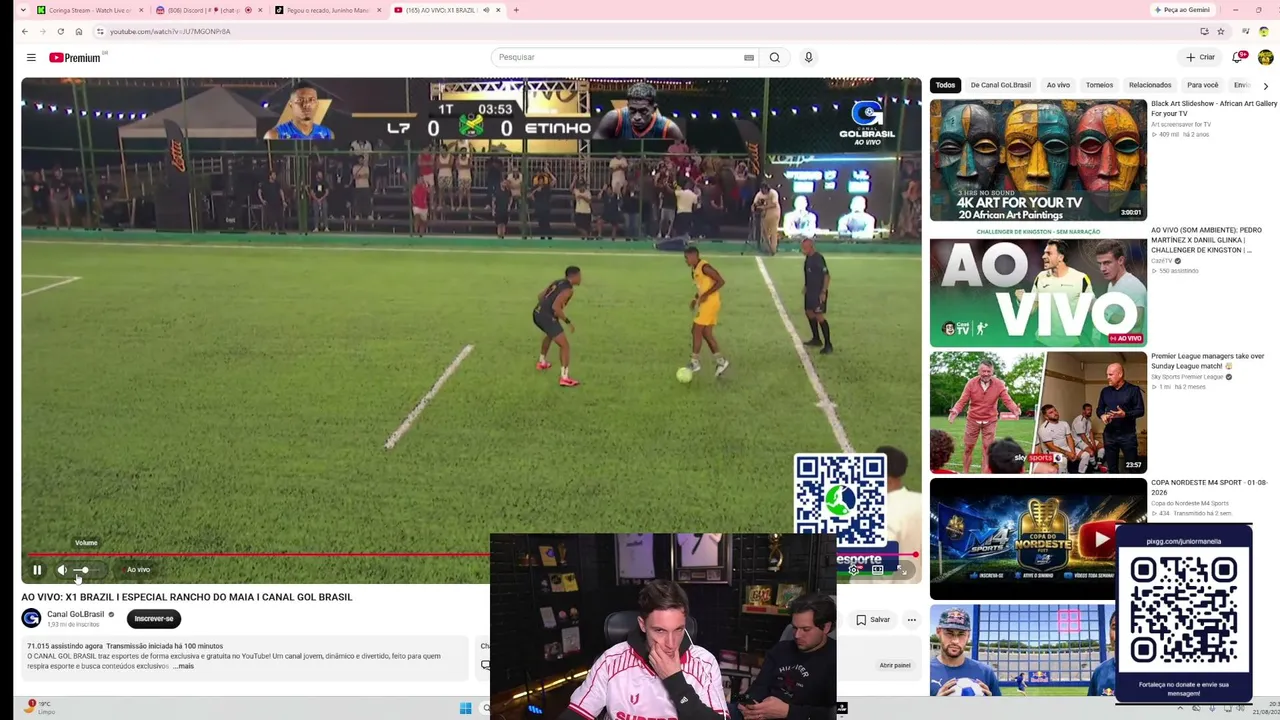Click the search magnifier button

point(774,58)
